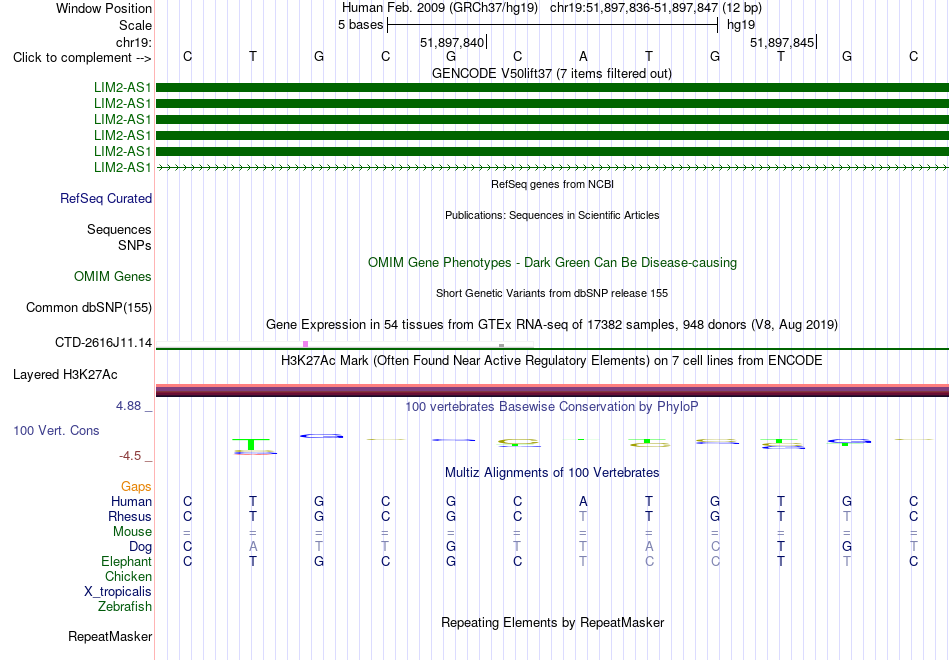The height and width of the screenshot is (660, 950).
Task: Click base A in the Human alignment row
Action: click(x=583, y=501)
